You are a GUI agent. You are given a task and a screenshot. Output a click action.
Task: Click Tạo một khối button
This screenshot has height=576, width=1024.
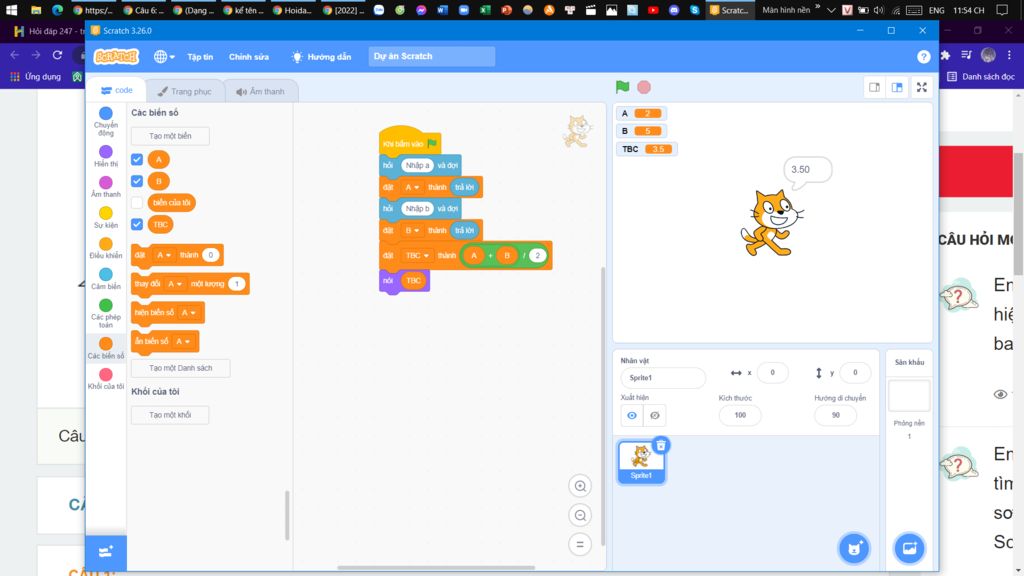tap(170, 415)
